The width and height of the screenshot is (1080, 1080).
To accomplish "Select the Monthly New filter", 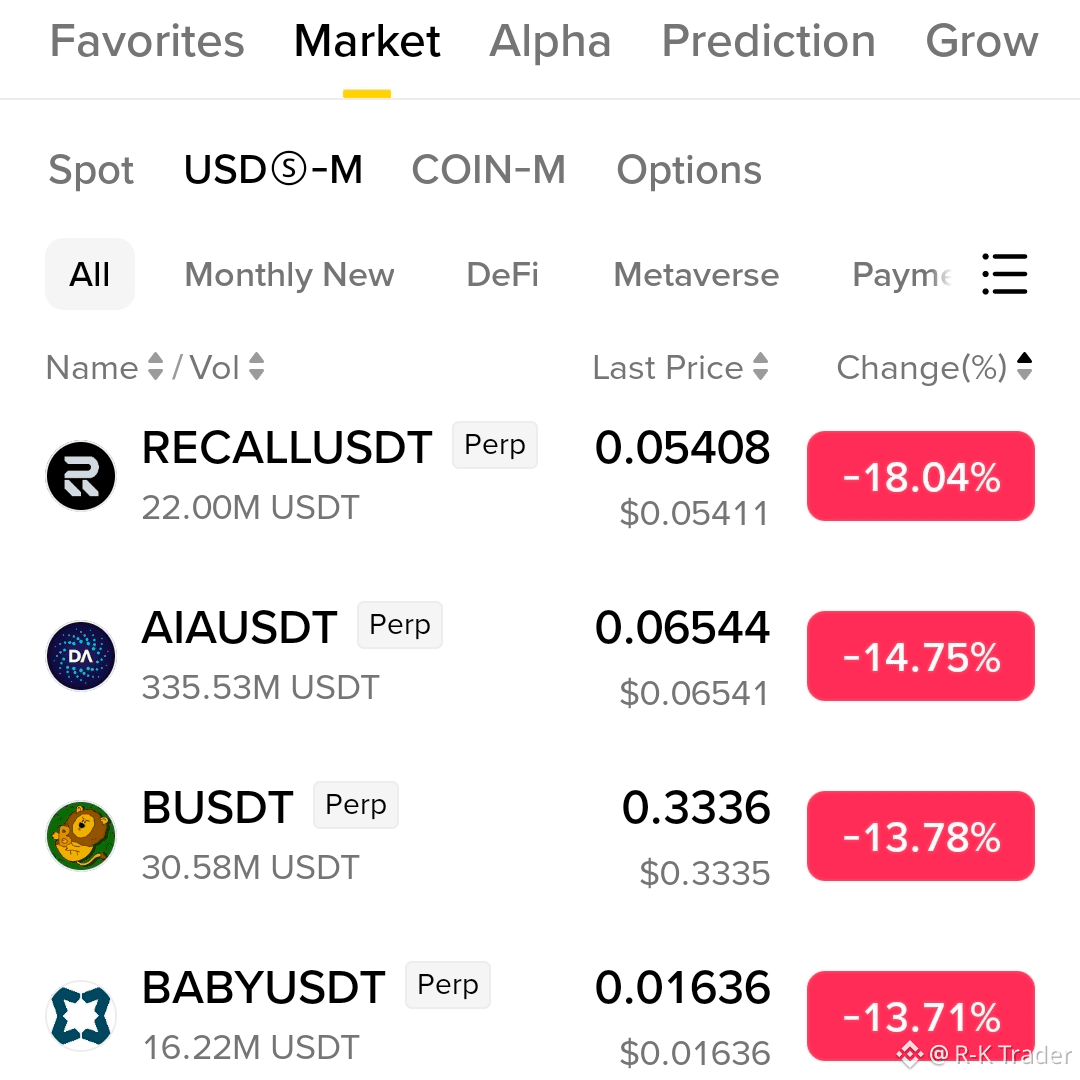I will pyautogui.click(x=289, y=276).
